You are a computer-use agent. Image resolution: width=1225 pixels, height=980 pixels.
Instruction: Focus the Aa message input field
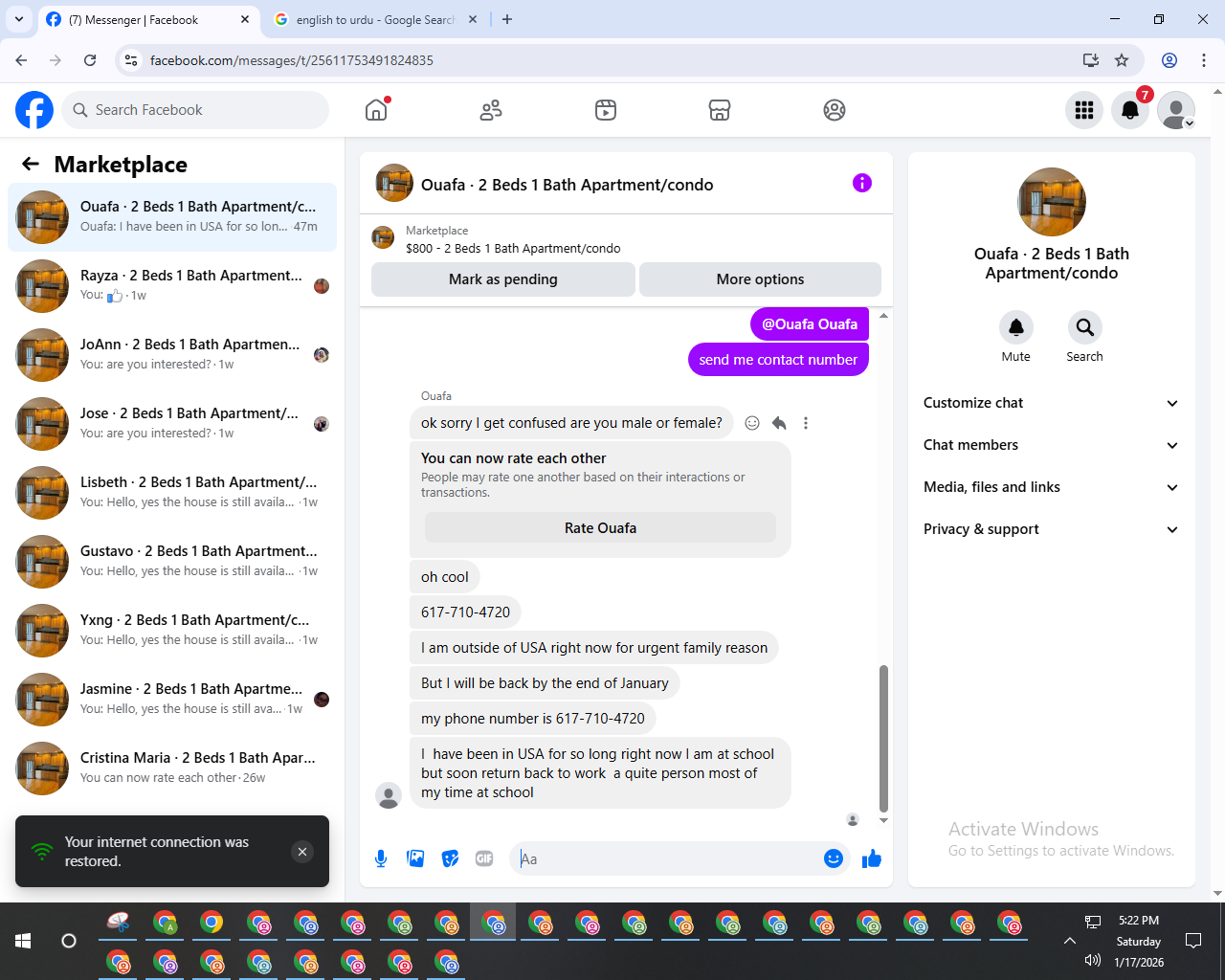coord(666,858)
